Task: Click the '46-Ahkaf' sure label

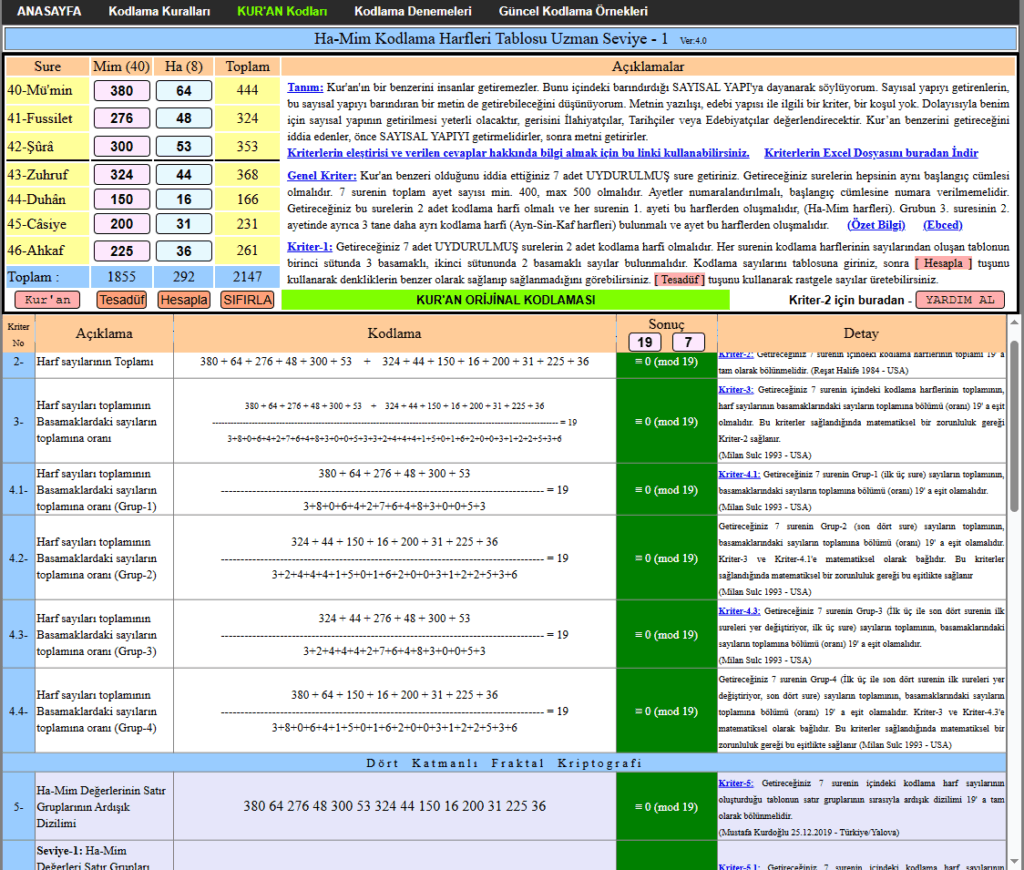Action: pyautogui.click(x=36, y=251)
